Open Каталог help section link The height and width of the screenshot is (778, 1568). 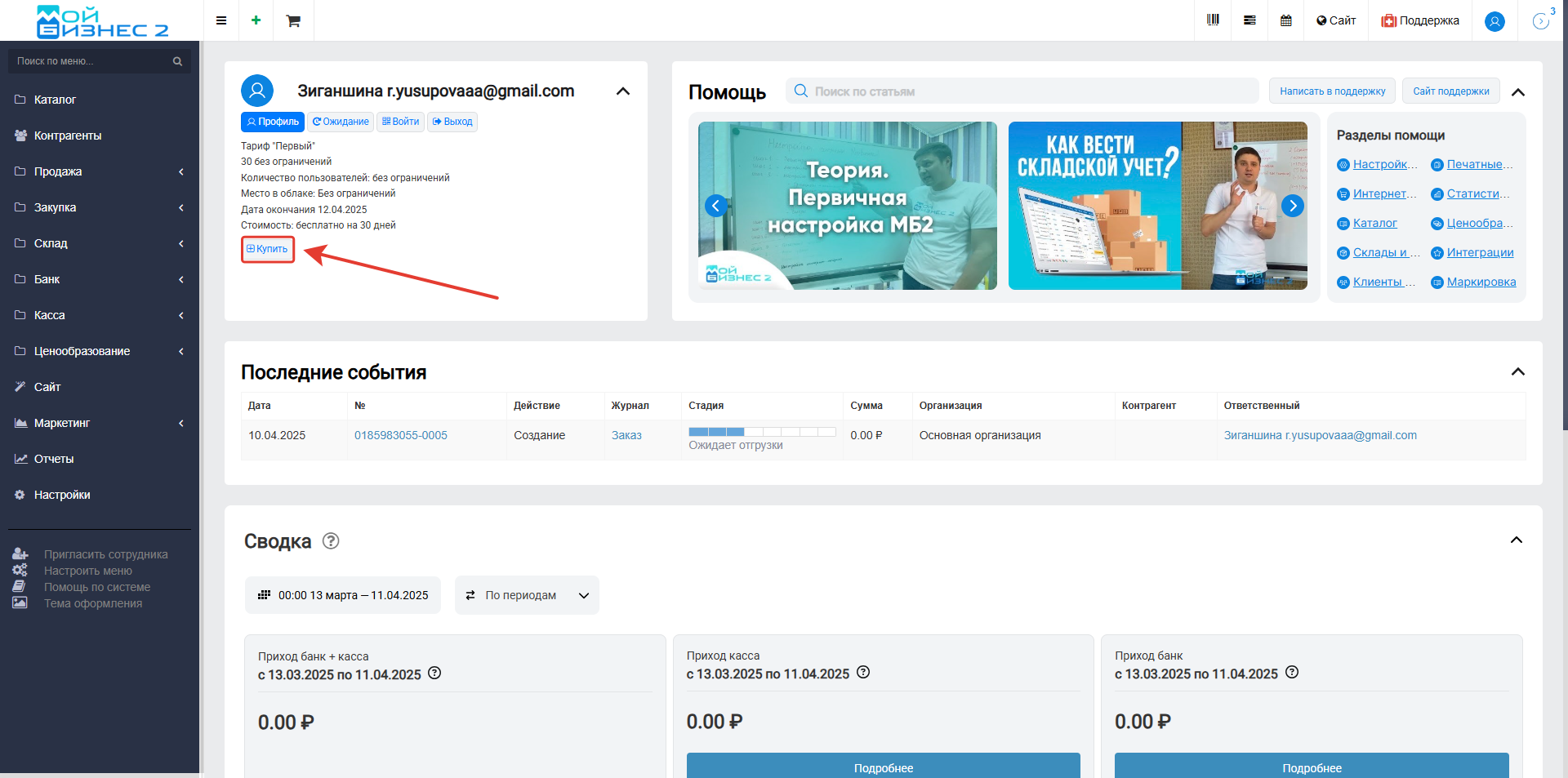[1375, 223]
